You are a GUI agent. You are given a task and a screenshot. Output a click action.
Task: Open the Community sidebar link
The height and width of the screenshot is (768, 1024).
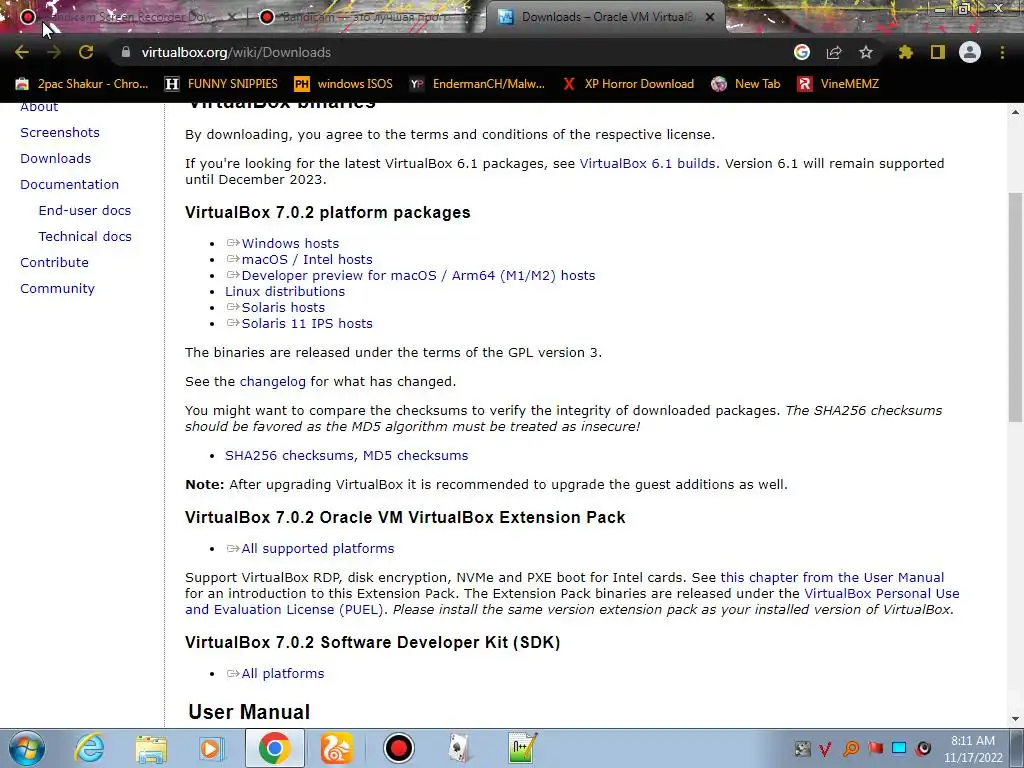(57, 289)
